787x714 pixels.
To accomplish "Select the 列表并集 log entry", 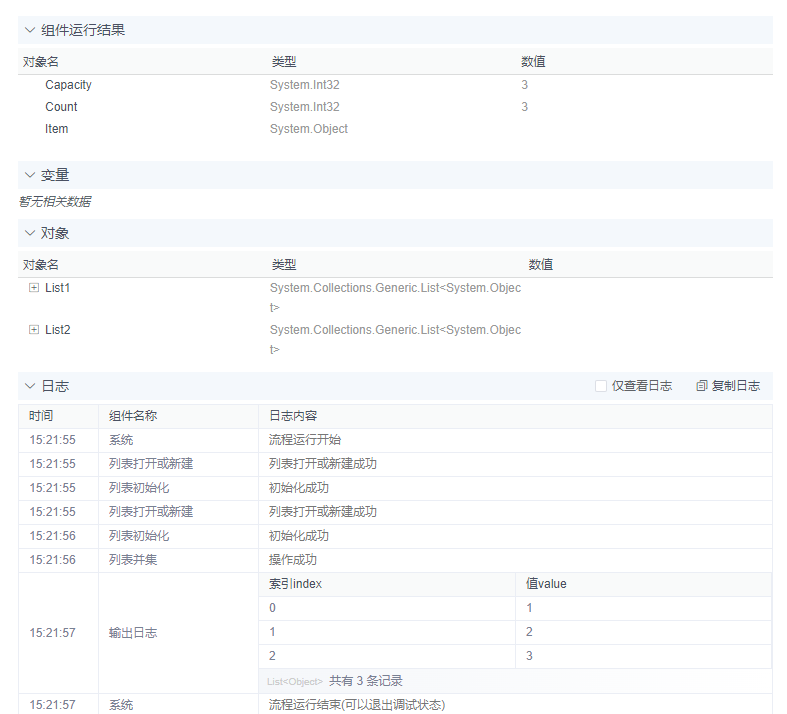I will pos(133,560).
